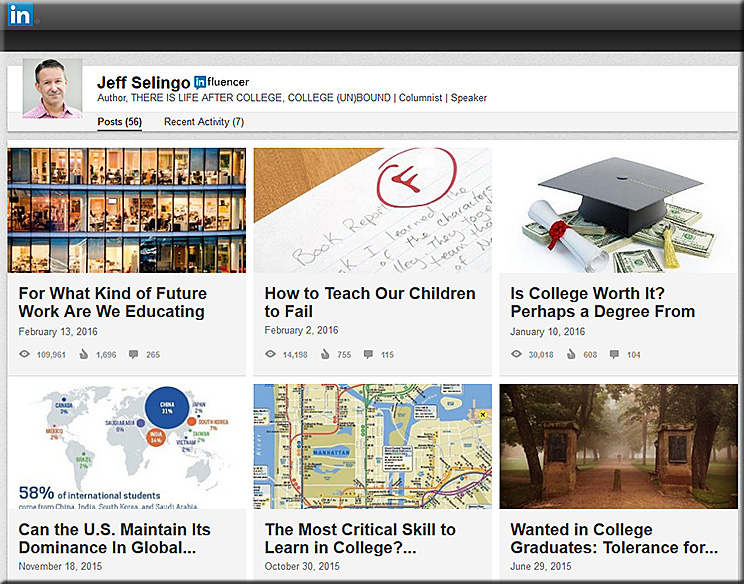This screenshot has height=584, width=744.
Task: Switch to the Posts (56) tab
Action: [x=120, y=122]
